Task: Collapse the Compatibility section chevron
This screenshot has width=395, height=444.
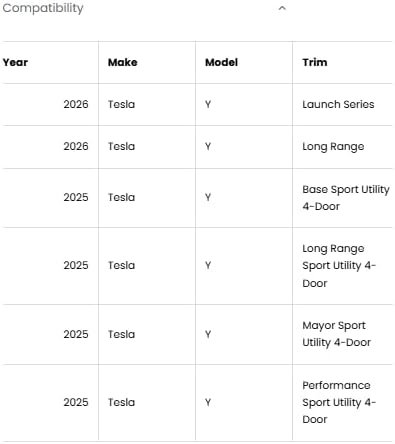Action: click(282, 8)
